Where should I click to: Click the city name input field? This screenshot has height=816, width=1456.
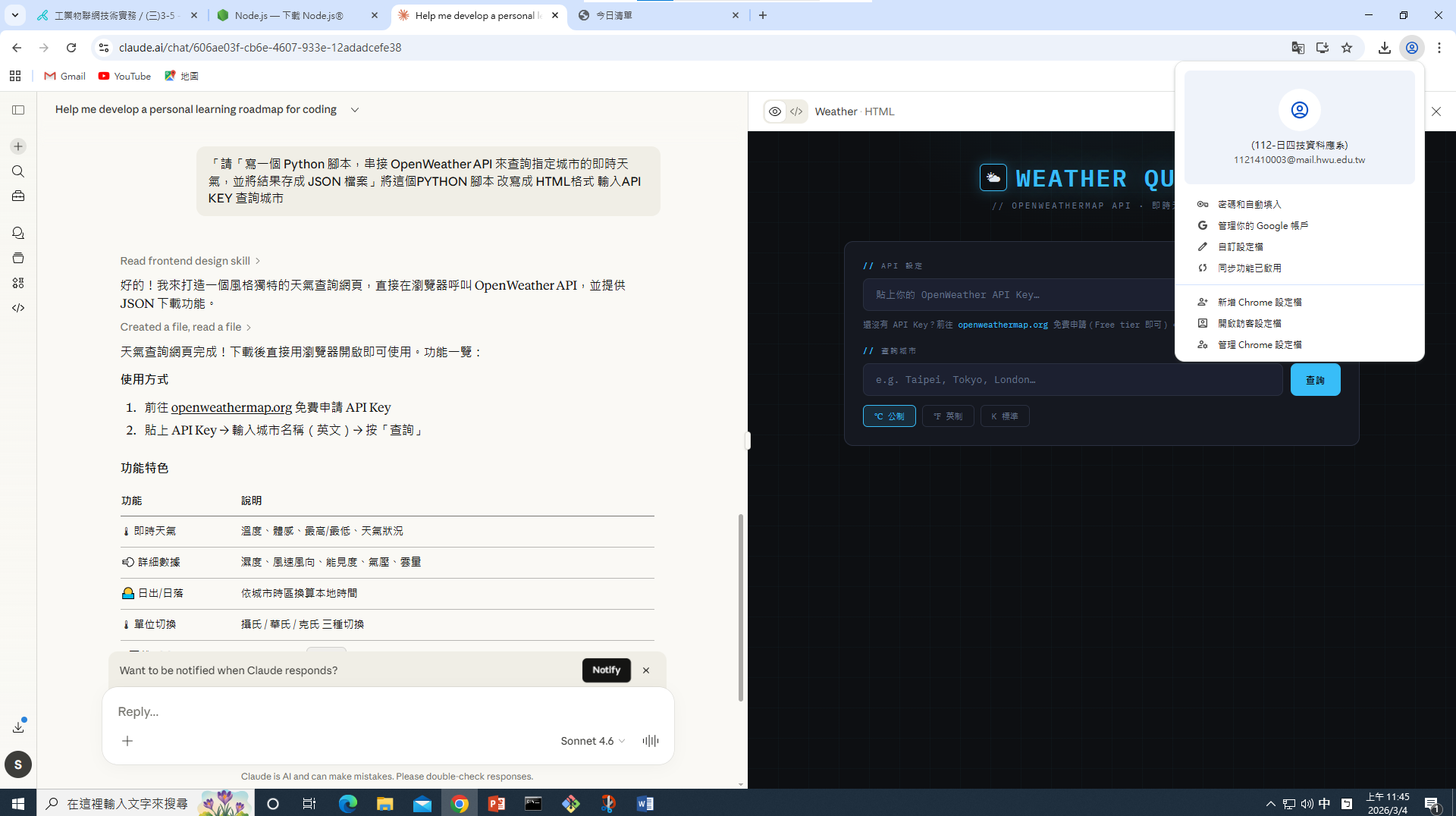point(1072,380)
